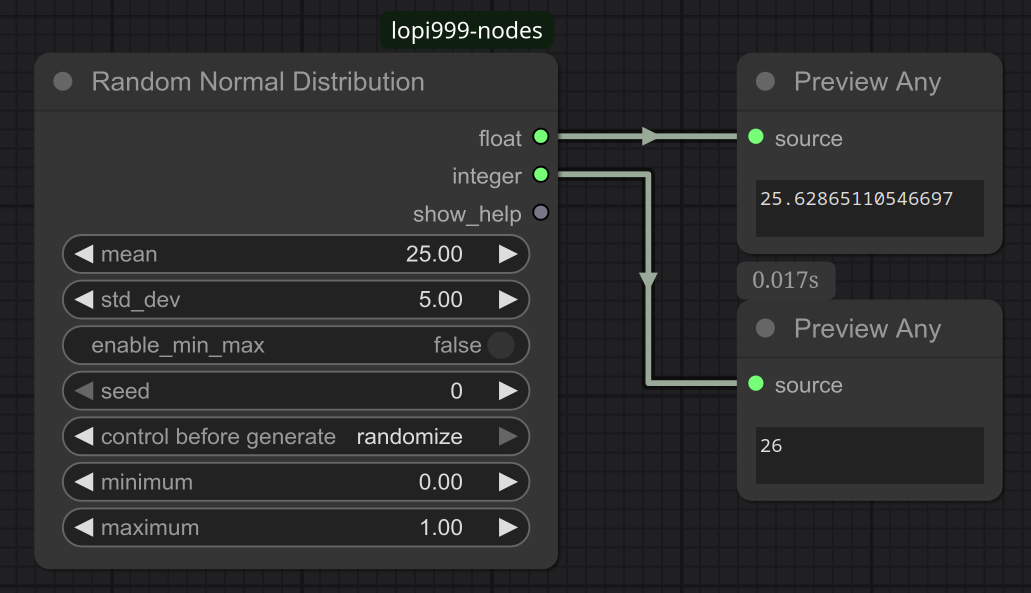Decrease the minimum value arrow
The height and width of the screenshot is (593, 1031).
point(84,482)
